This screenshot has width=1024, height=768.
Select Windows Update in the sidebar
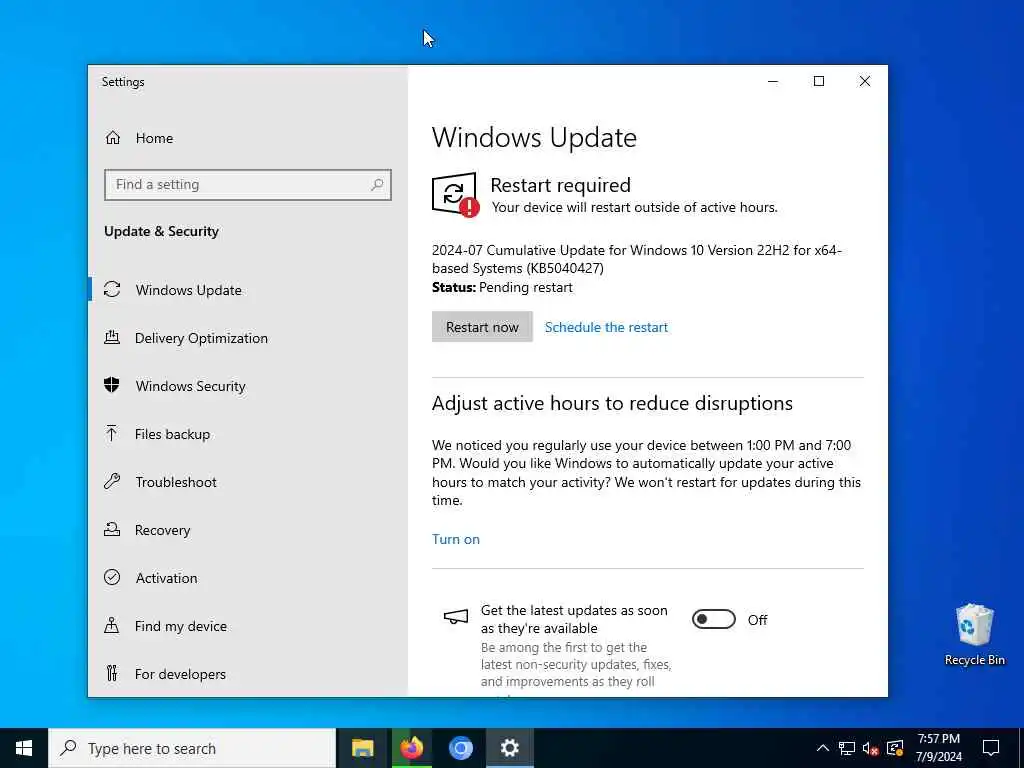coord(248,289)
